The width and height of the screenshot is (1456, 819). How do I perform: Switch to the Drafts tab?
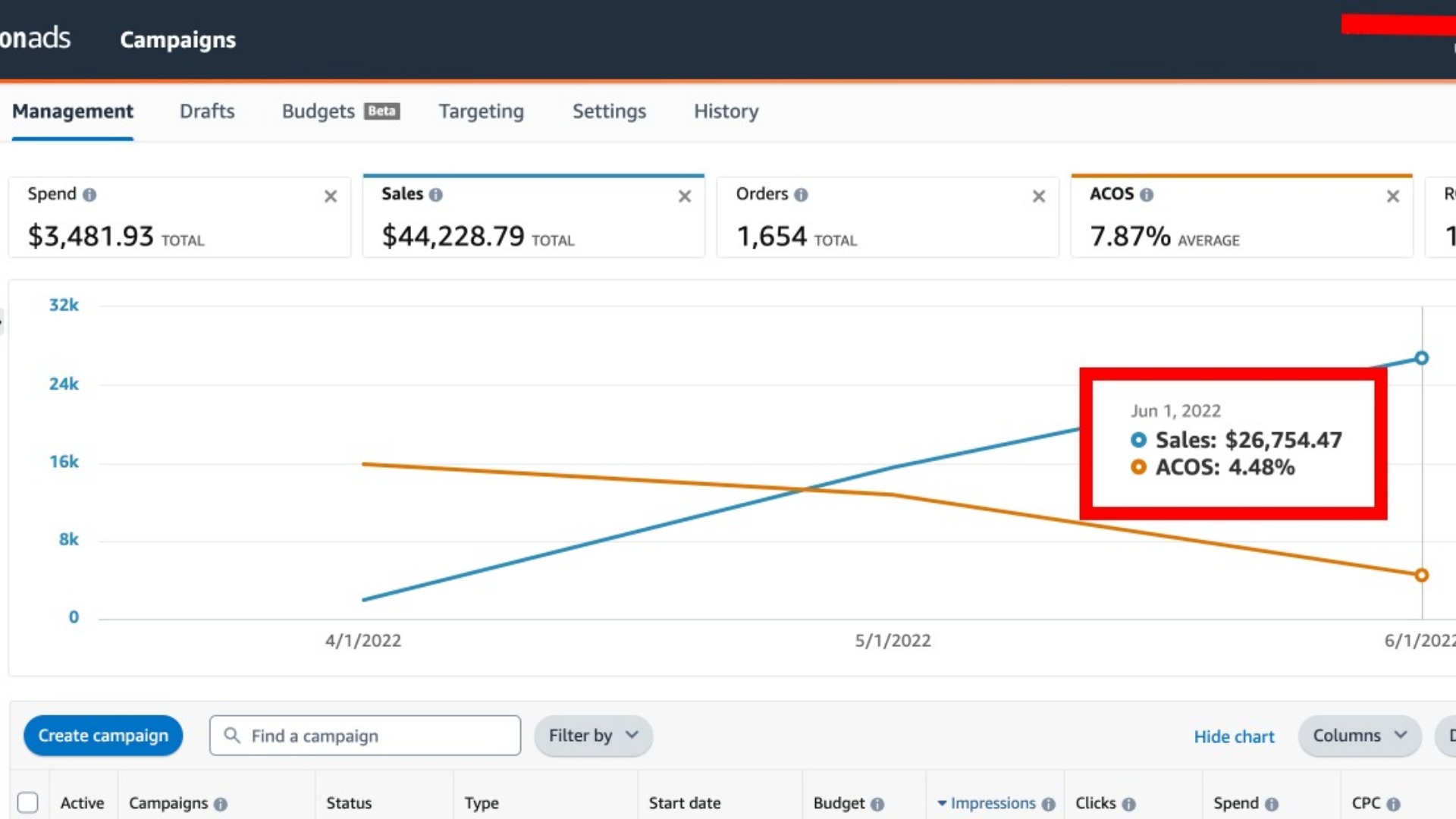click(207, 111)
